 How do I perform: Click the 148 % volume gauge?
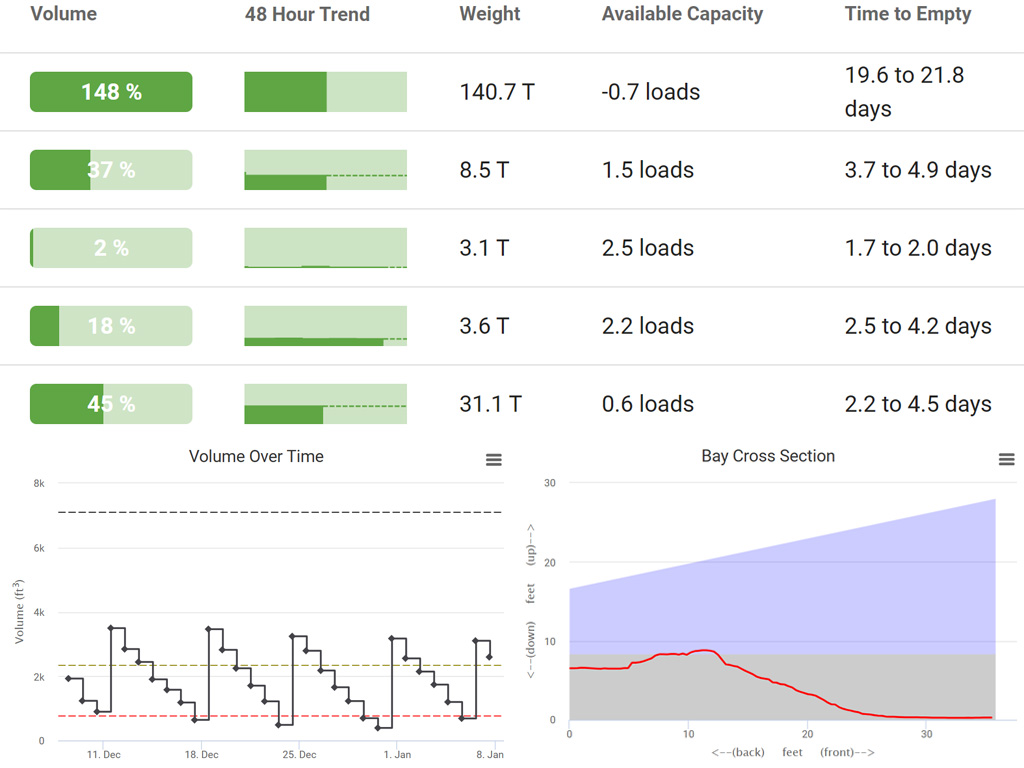110,91
